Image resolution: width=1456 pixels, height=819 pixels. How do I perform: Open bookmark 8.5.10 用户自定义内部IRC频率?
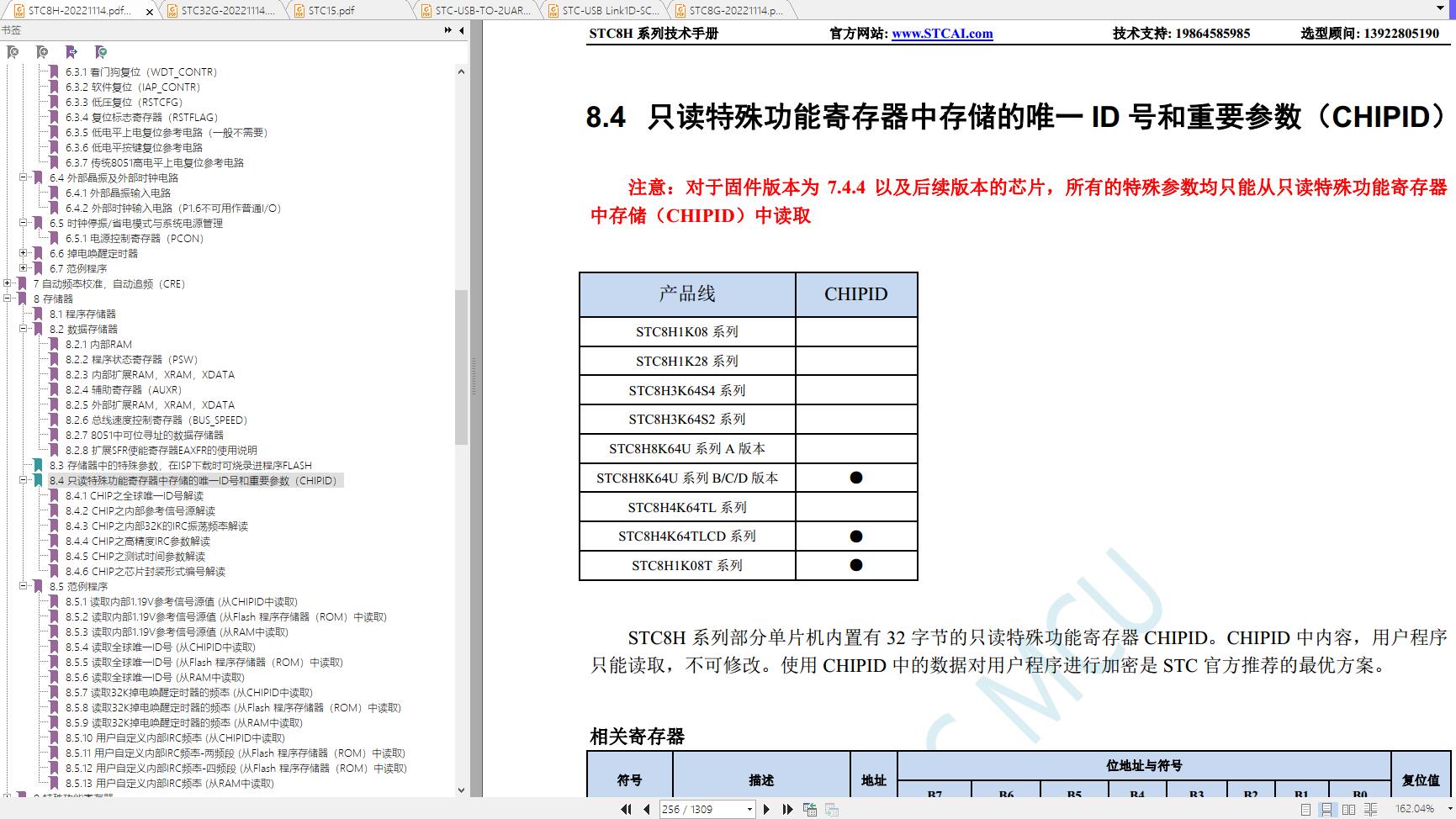[176, 737]
